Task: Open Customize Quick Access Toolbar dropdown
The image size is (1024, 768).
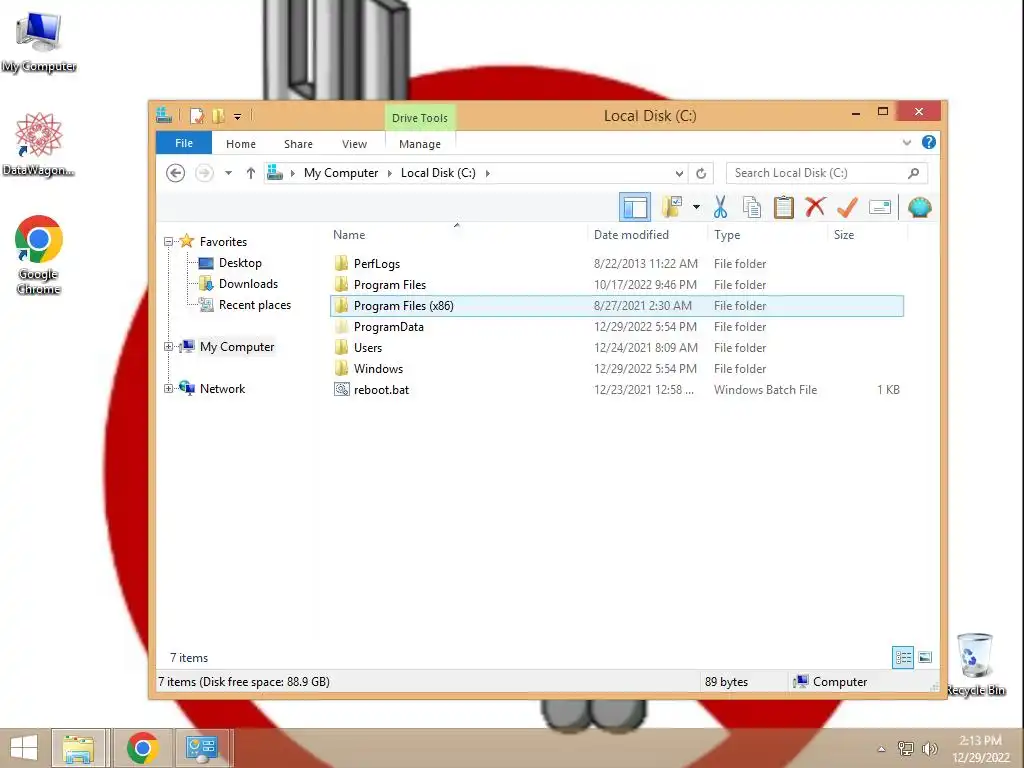Action: pyautogui.click(x=238, y=117)
